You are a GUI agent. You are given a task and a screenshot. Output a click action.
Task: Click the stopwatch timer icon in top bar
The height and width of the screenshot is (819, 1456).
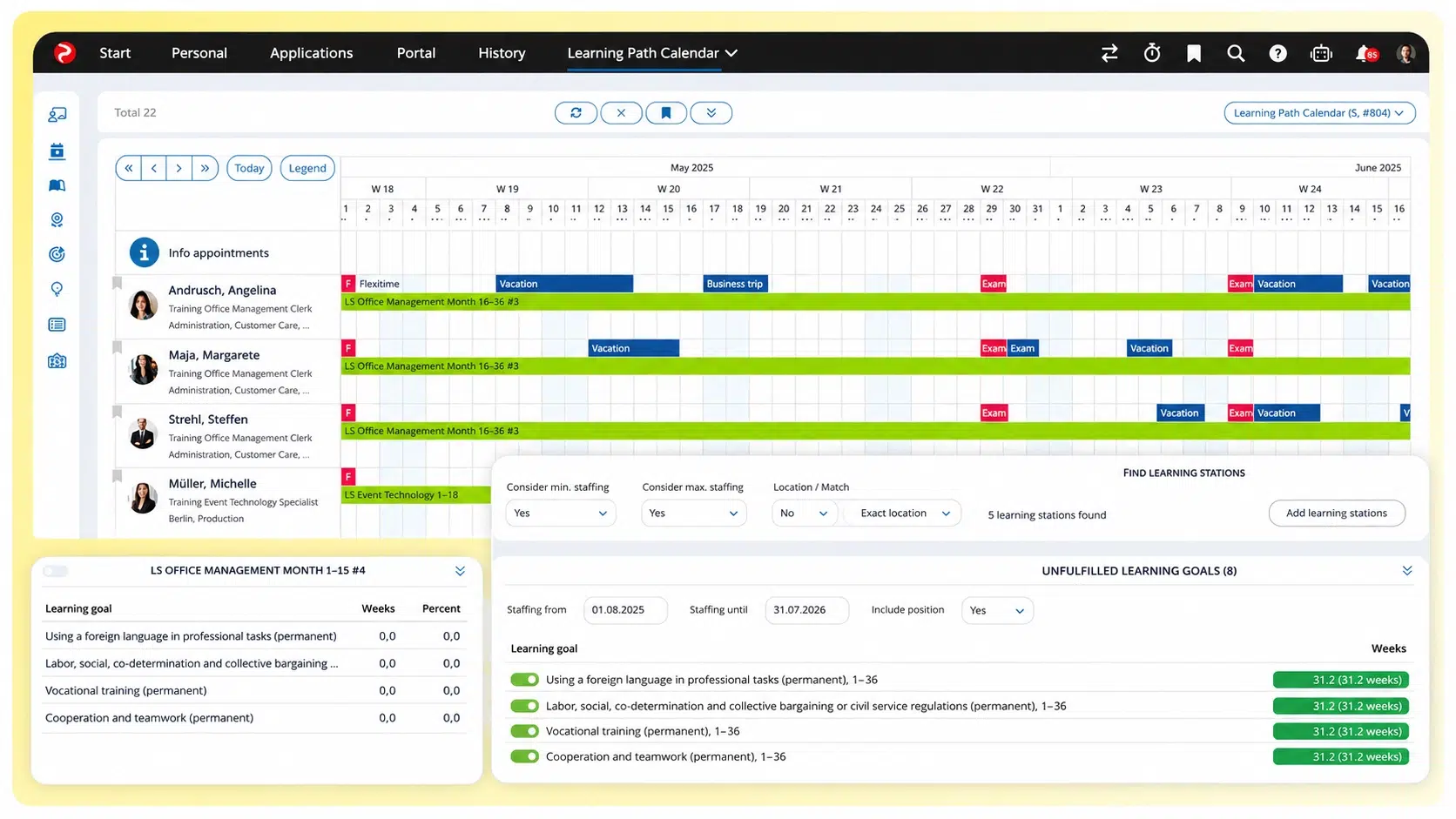1151,53
